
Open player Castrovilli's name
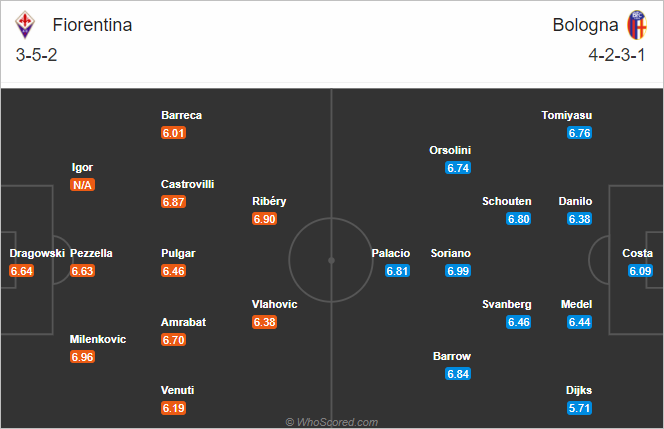coord(188,184)
